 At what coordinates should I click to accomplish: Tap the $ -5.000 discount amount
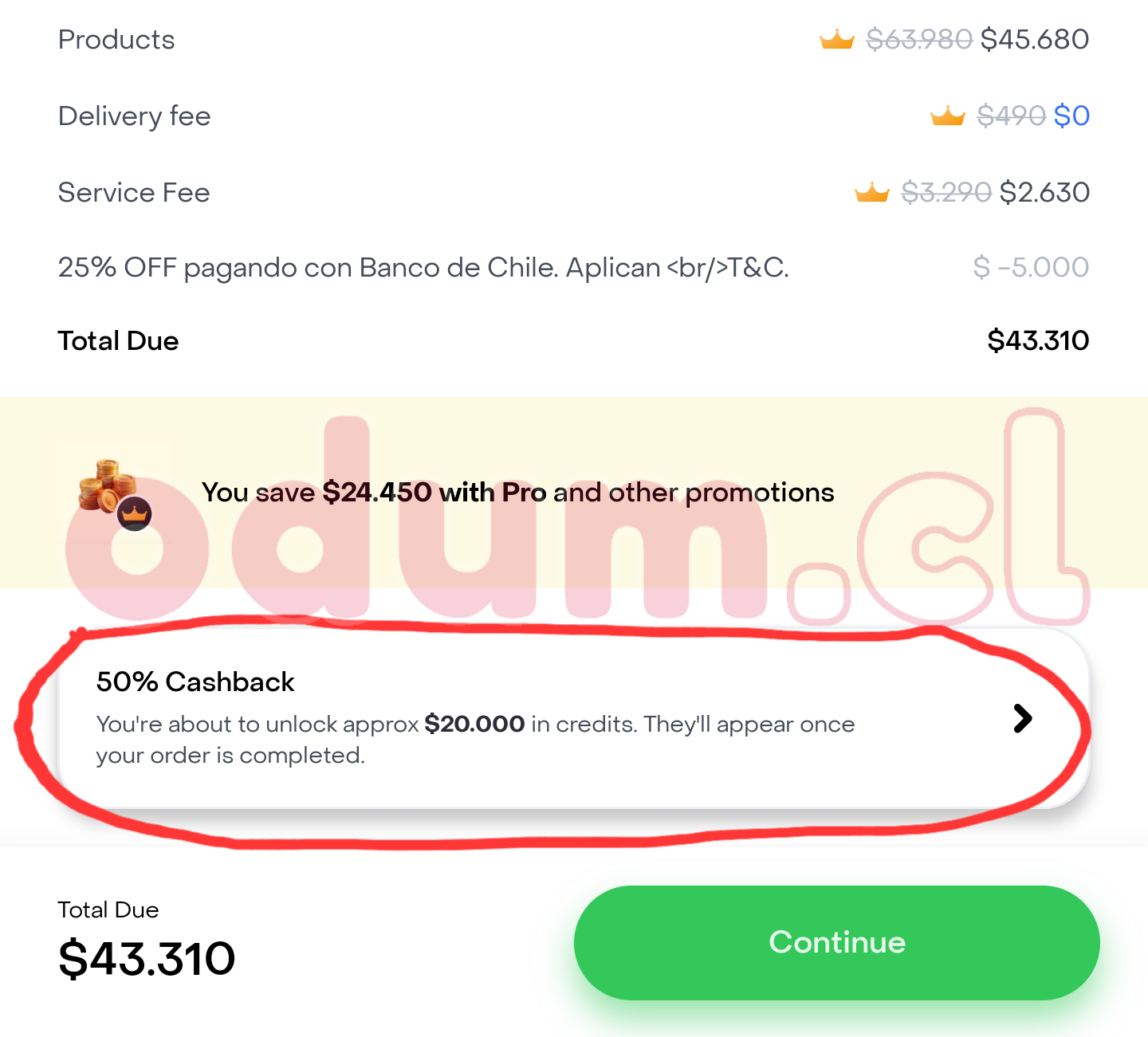1031,268
